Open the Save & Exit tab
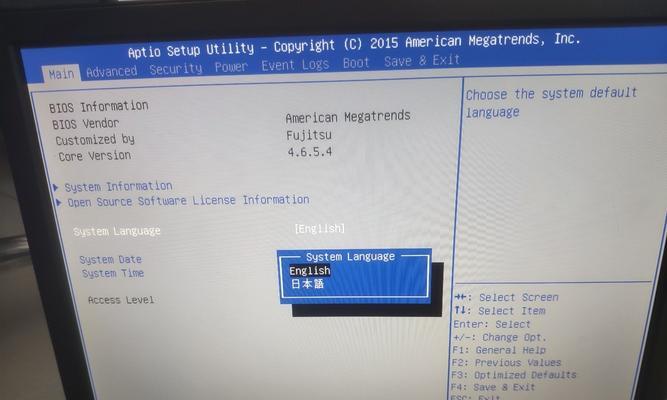667x400 pixels. pyautogui.click(x=422, y=60)
